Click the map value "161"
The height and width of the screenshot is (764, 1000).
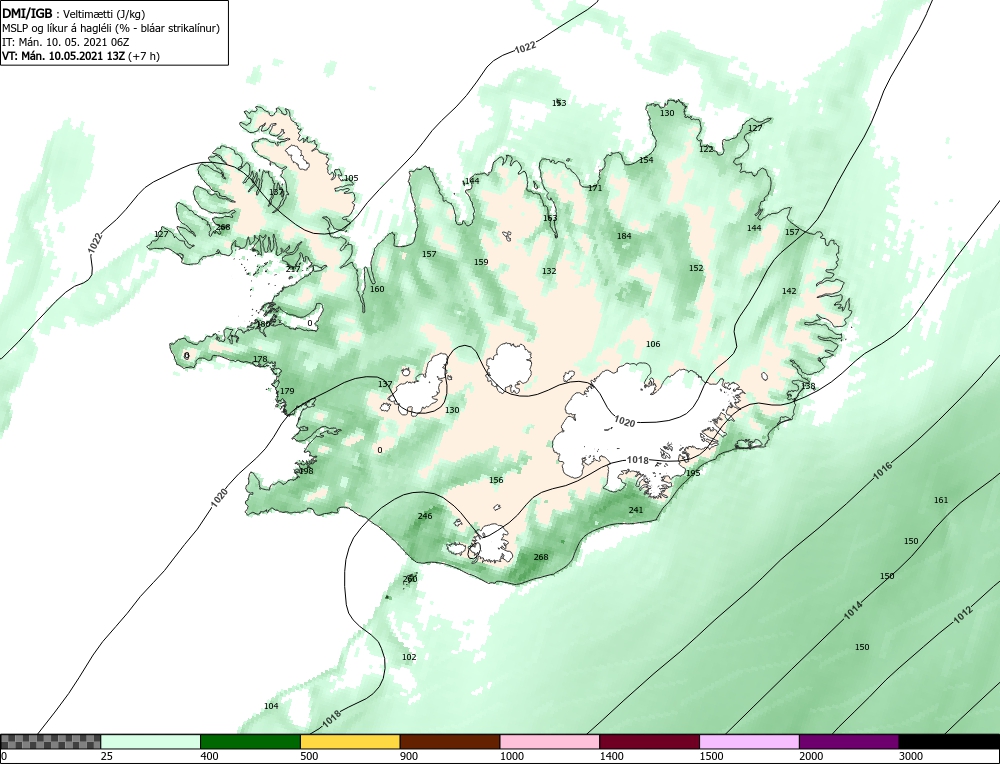[941, 500]
